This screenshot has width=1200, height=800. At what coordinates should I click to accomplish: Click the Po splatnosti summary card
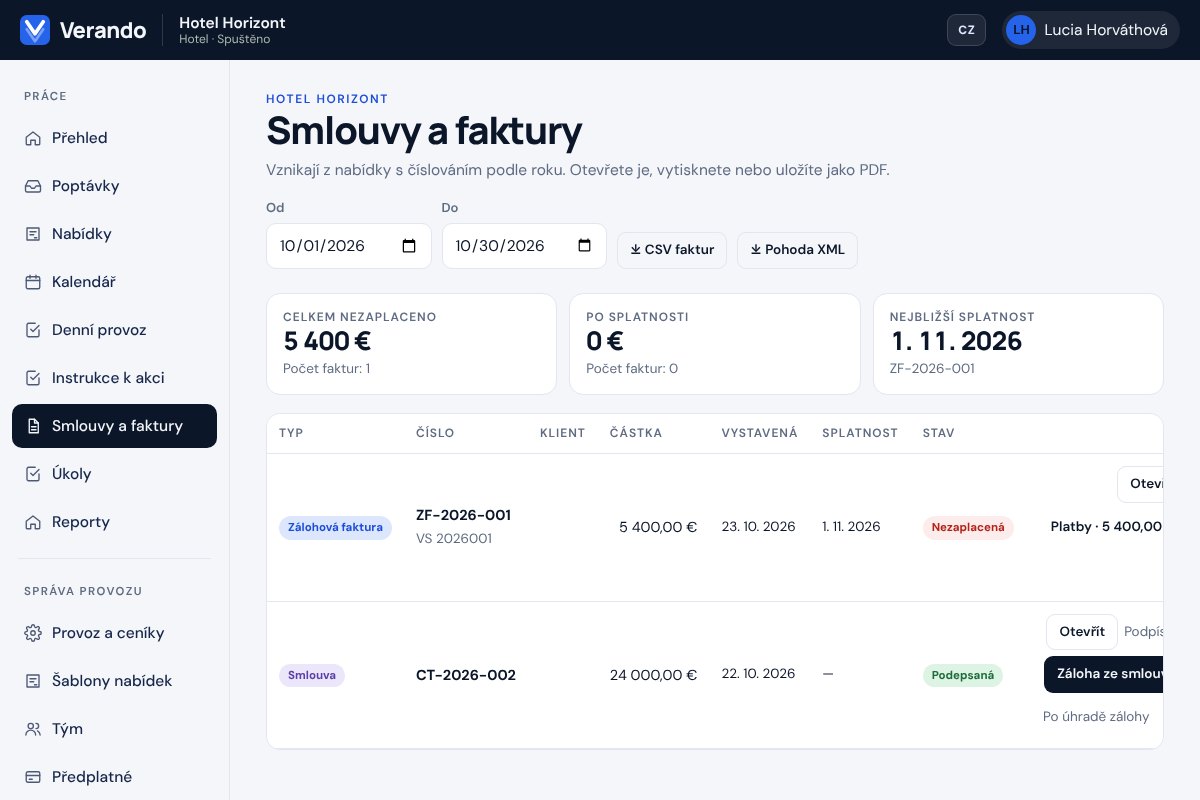[715, 344]
